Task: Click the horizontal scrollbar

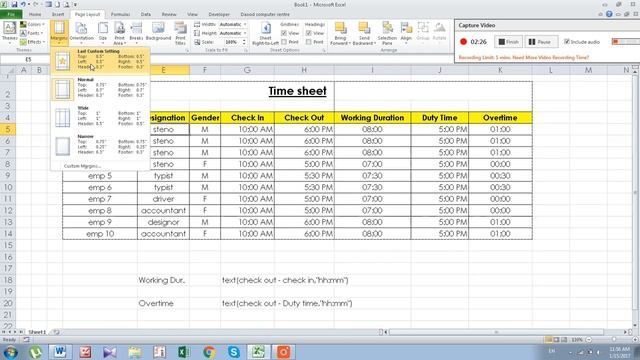Action: pos(496,332)
